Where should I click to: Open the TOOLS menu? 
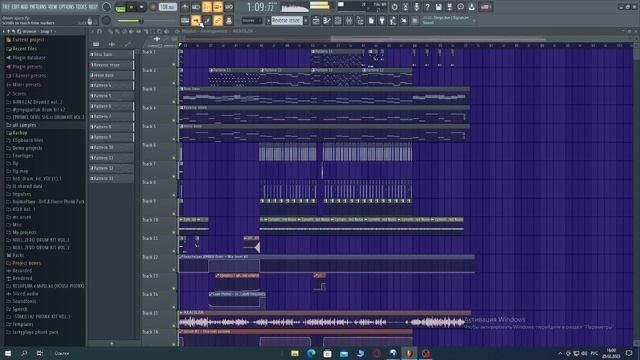[x=81, y=7]
